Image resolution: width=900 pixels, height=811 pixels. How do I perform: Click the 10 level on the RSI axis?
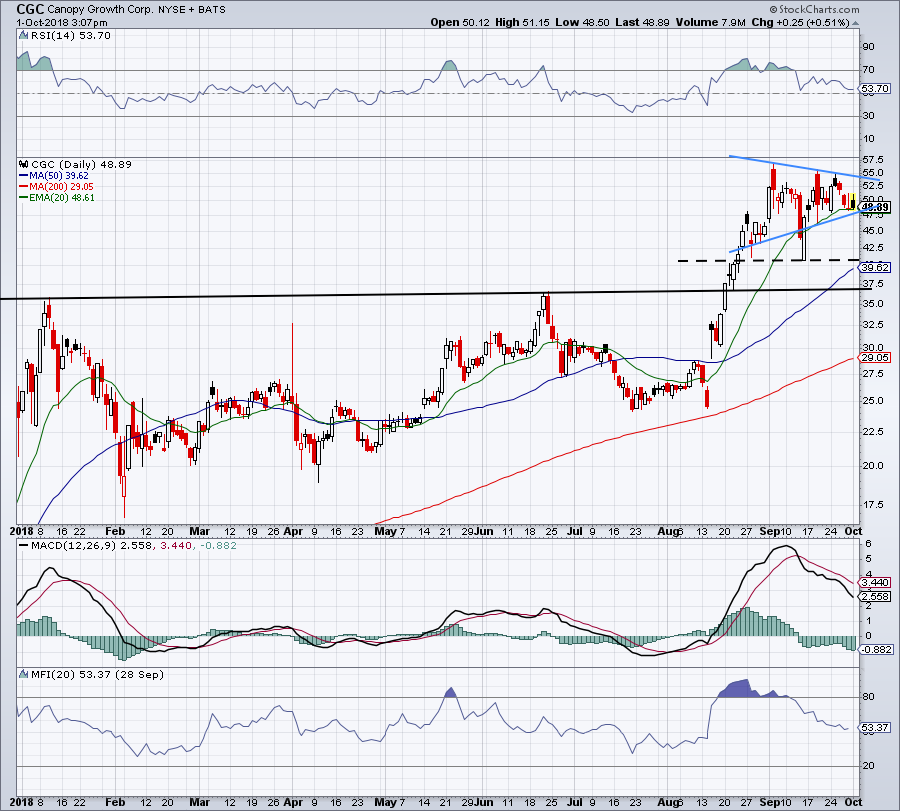(869, 139)
